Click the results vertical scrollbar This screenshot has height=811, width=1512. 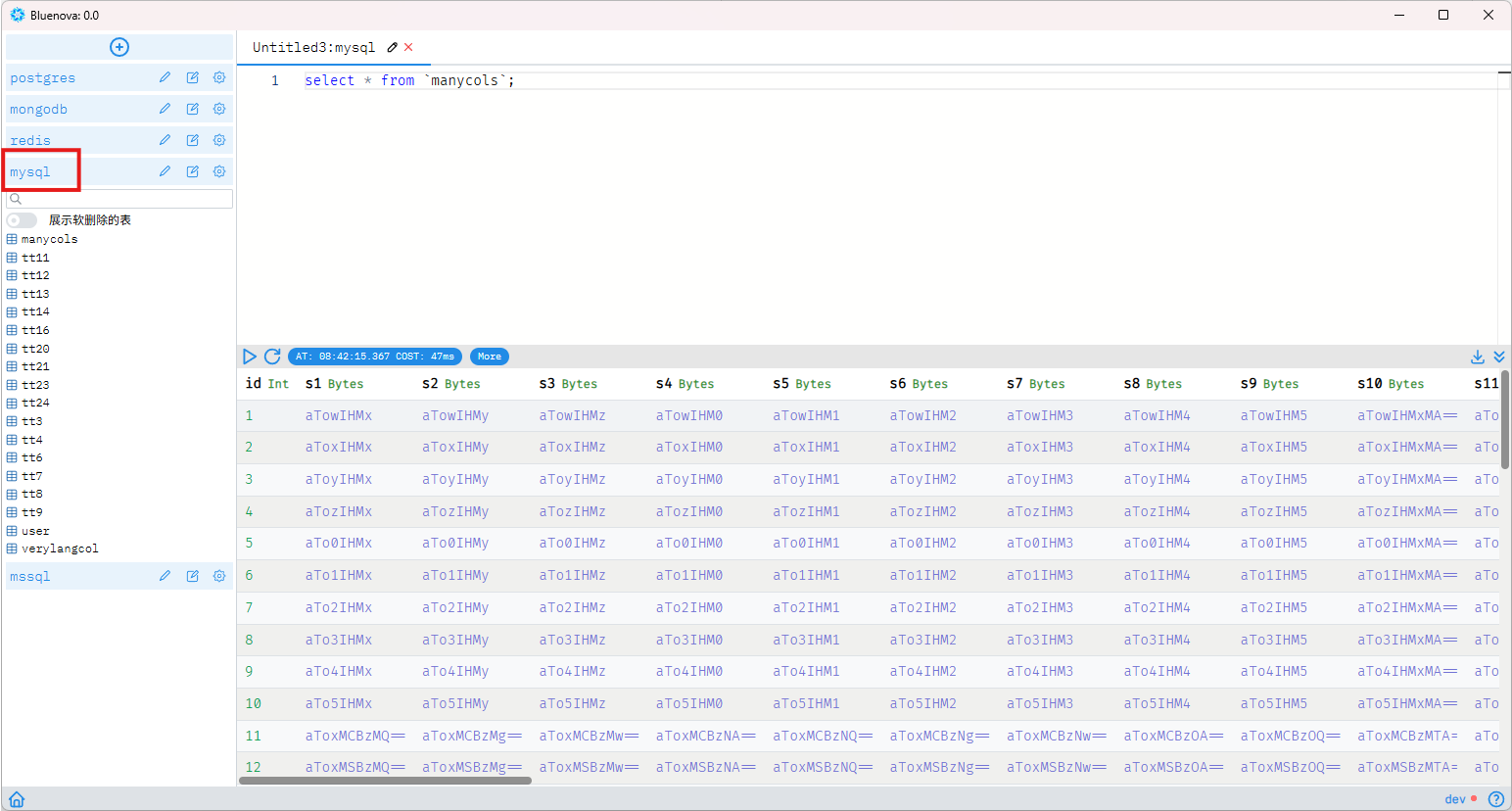[x=1505, y=419]
